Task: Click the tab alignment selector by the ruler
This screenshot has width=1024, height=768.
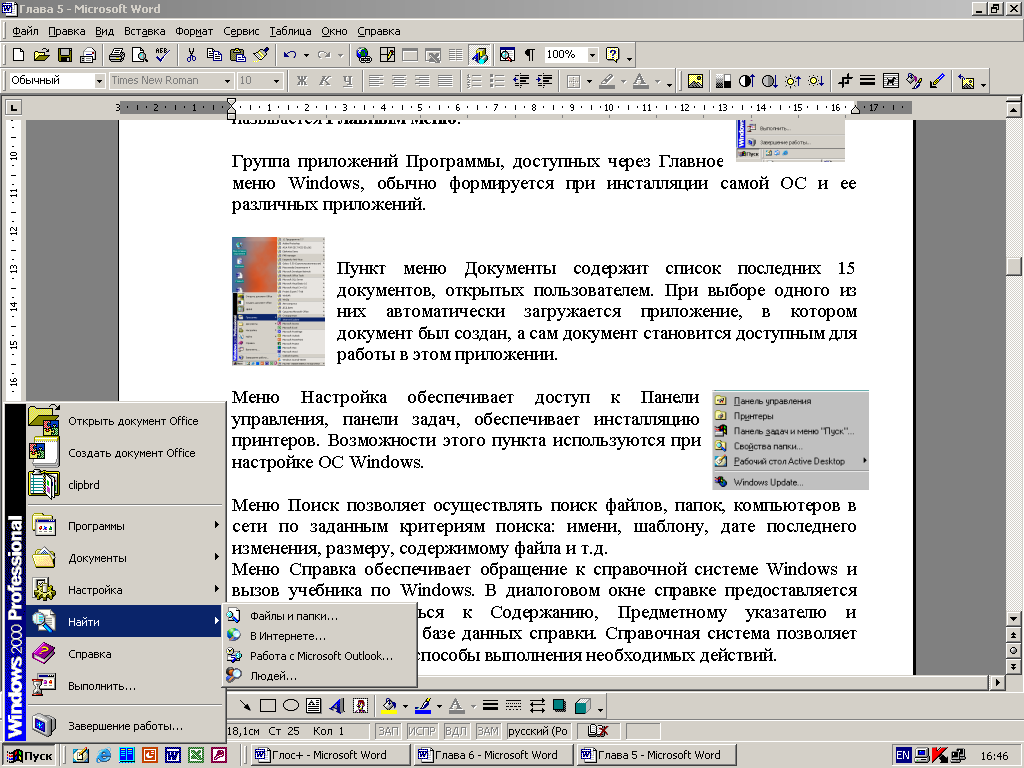Action: (x=13, y=107)
